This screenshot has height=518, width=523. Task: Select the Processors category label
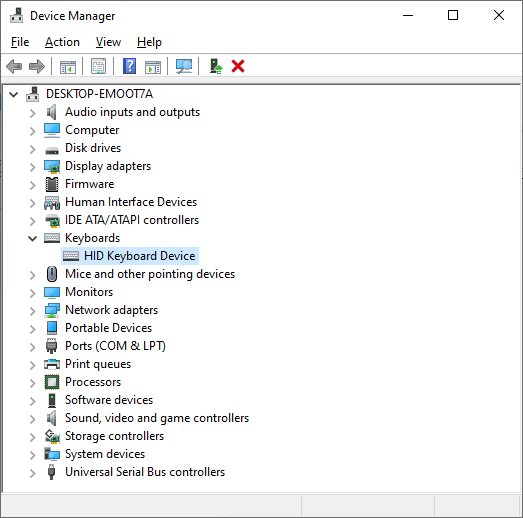tap(93, 382)
